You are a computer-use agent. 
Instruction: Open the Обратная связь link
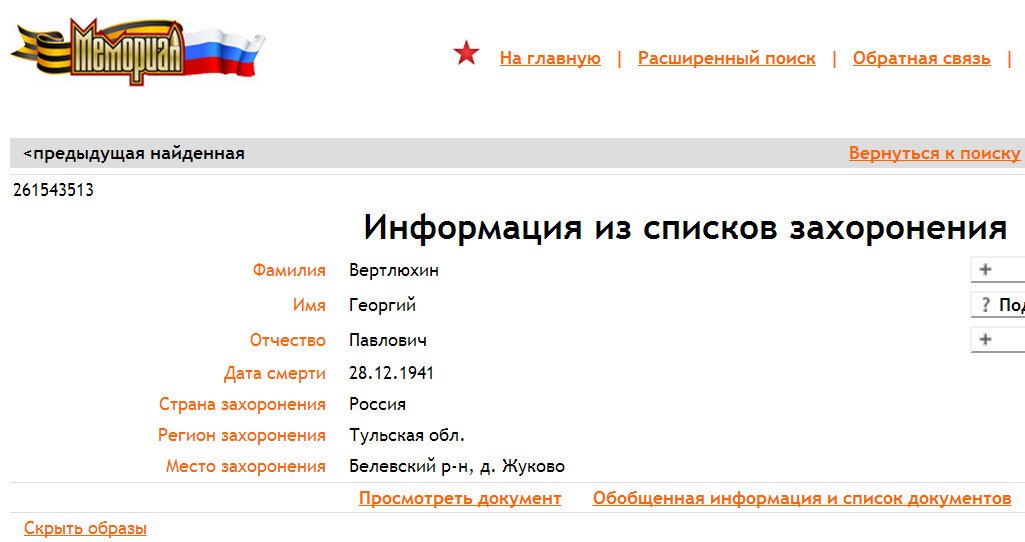point(921,58)
